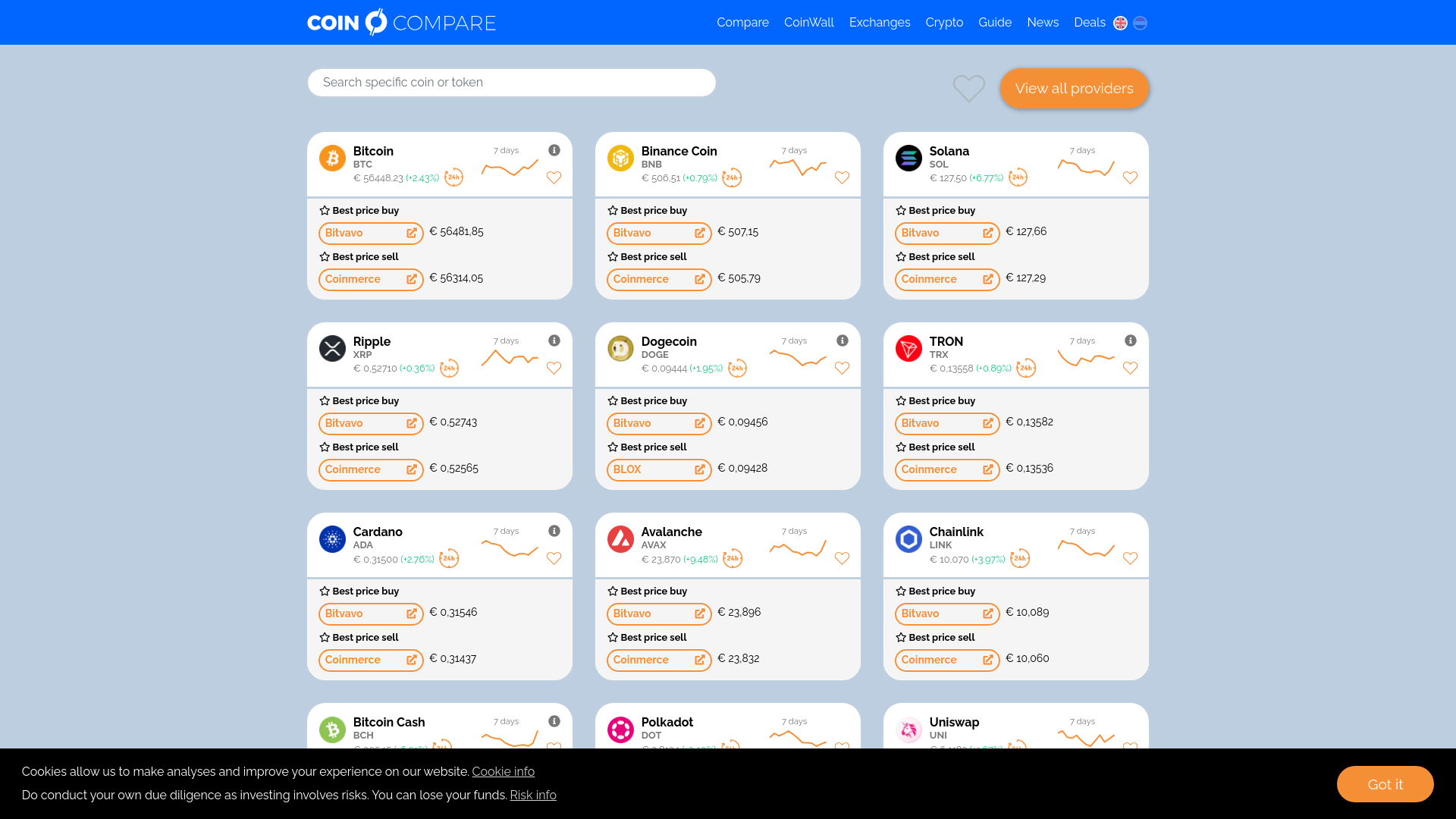This screenshot has width=1456, height=819.
Task: Toggle favorite heart on Dogecoin card
Action: coord(842,368)
